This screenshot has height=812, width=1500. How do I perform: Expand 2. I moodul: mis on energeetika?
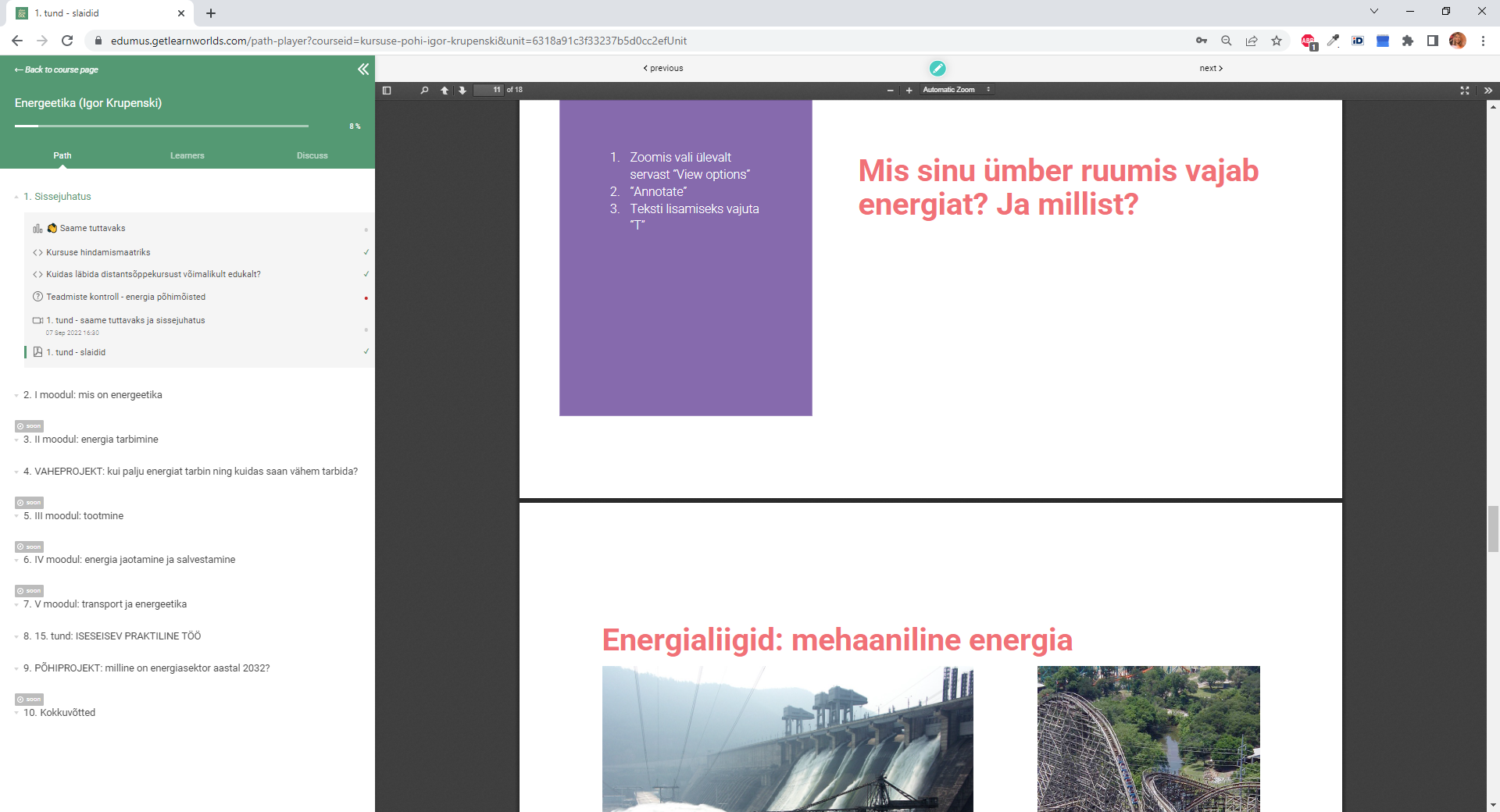(92, 395)
